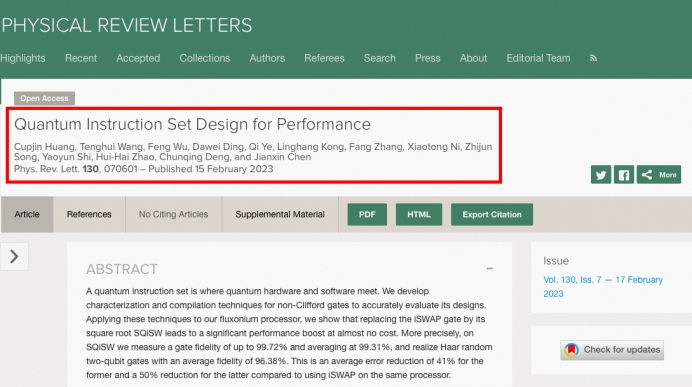Collapse the Abstract section
Viewport: 692px width, 387px height.
(489, 268)
